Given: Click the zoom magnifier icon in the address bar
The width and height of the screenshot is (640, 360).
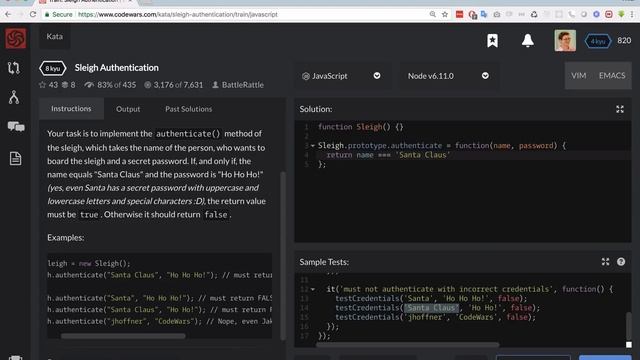Looking at the screenshot, I should coord(433,14).
